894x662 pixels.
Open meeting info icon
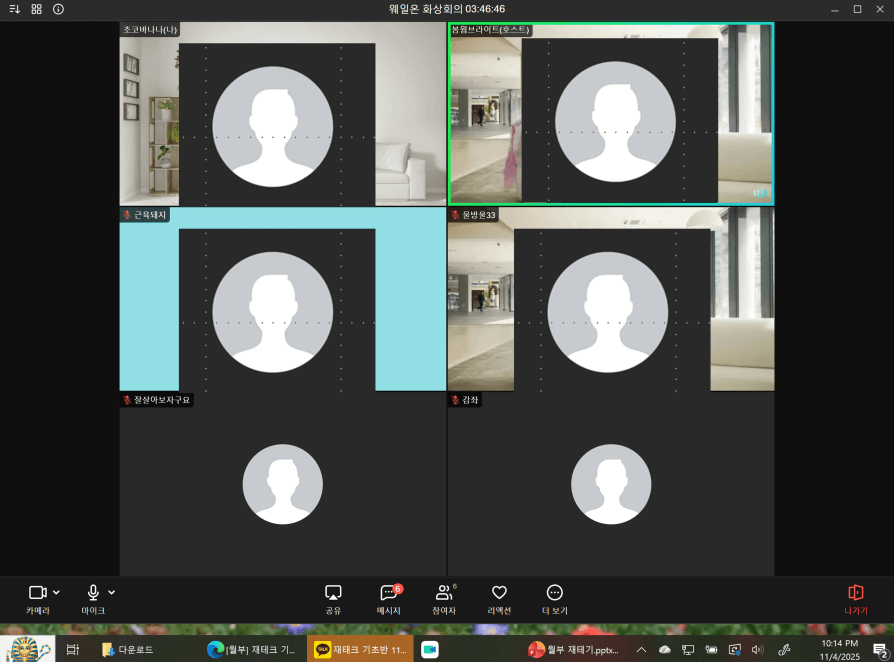(x=58, y=9)
